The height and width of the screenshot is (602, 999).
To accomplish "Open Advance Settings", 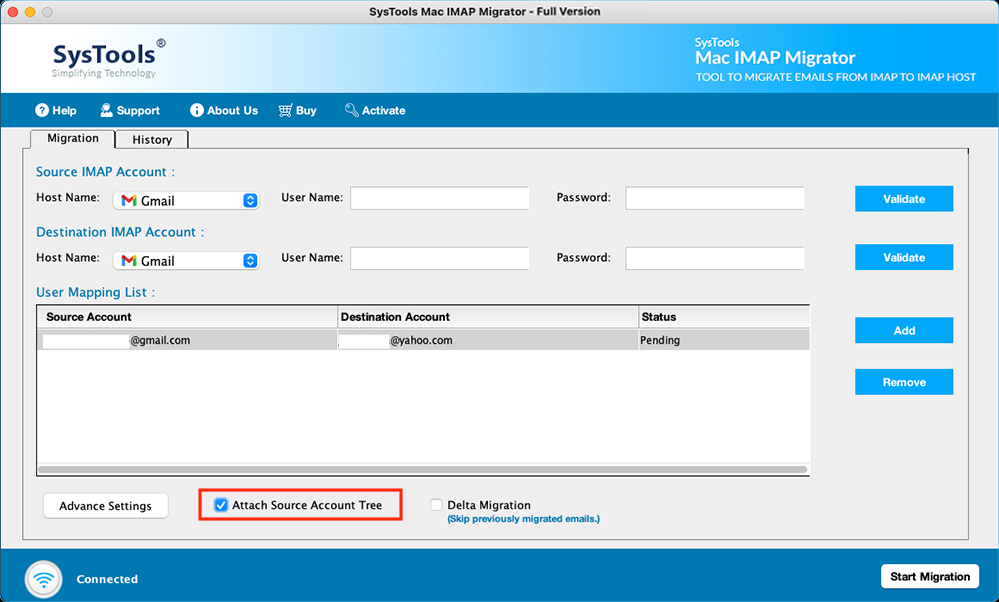I will coord(106,506).
